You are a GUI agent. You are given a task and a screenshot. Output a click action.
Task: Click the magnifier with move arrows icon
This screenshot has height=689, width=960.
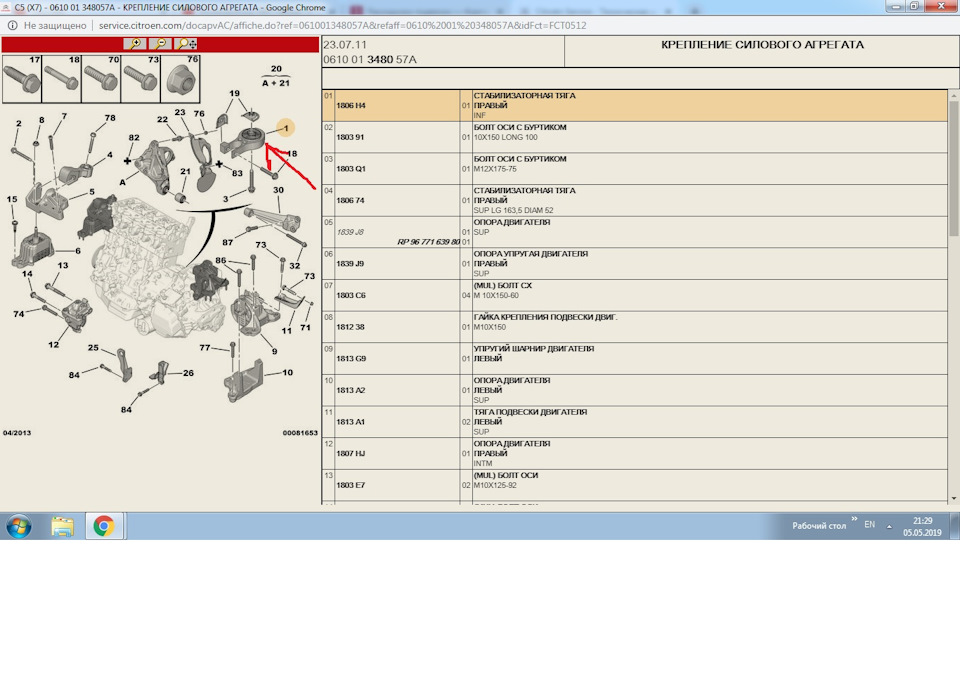[x=186, y=44]
